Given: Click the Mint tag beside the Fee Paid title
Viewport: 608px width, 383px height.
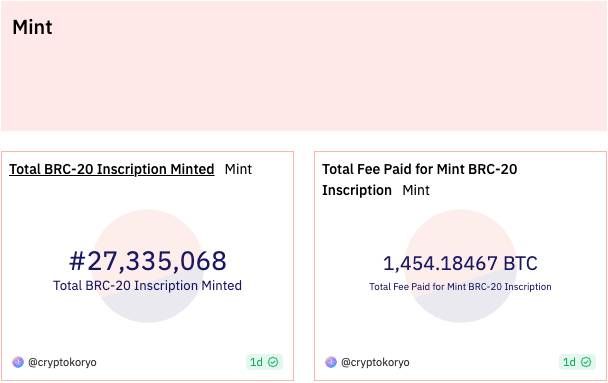Looking at the screenshot, I should point(416,190).
